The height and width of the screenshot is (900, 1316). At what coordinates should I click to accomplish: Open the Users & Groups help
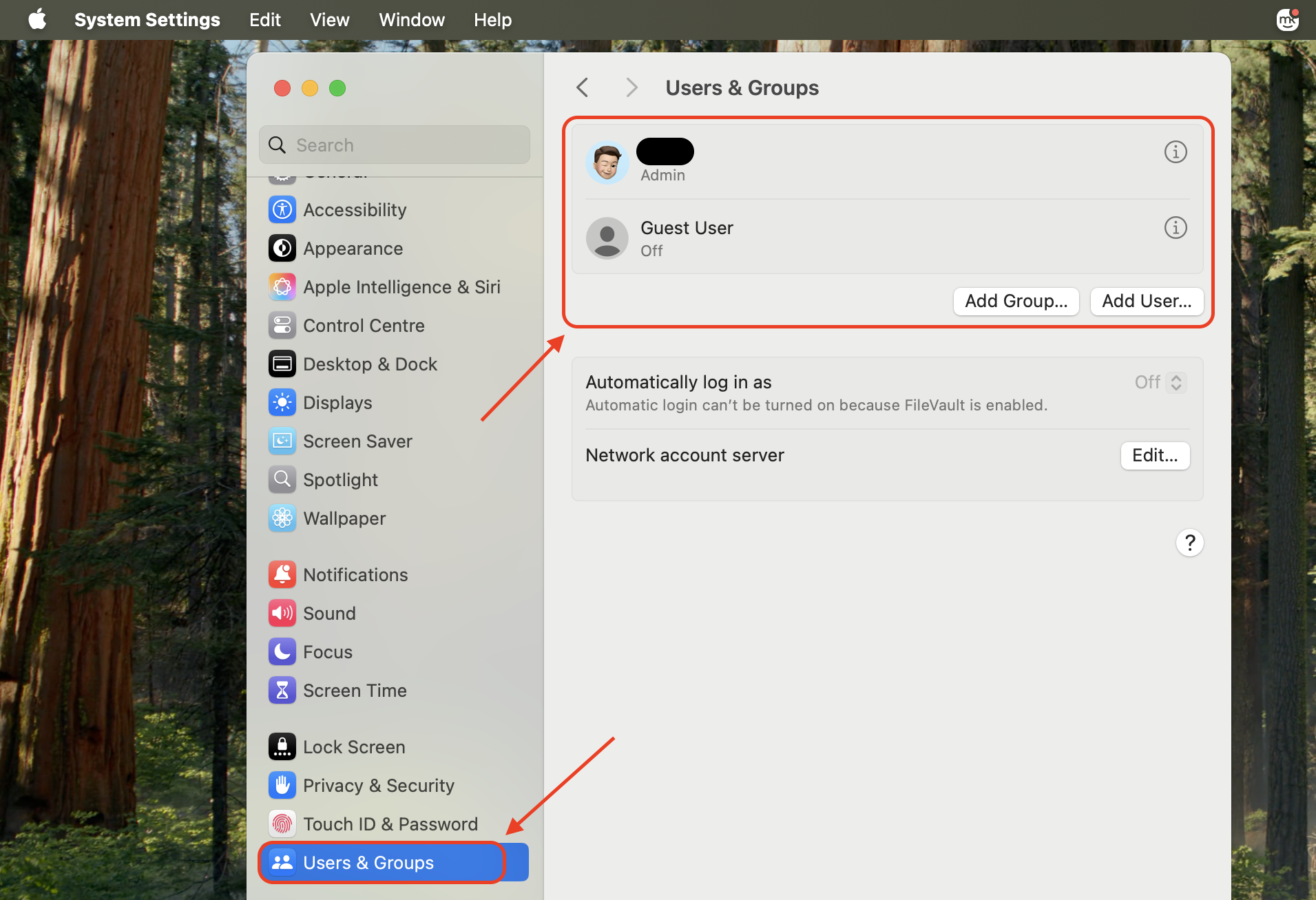coord(1190,543)
